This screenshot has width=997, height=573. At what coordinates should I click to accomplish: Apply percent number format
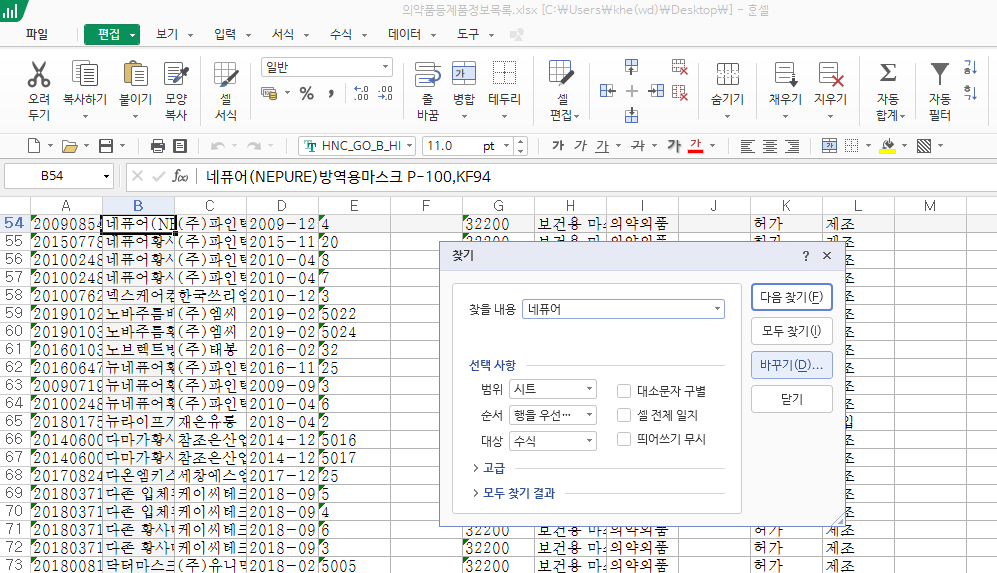[307, 94]
